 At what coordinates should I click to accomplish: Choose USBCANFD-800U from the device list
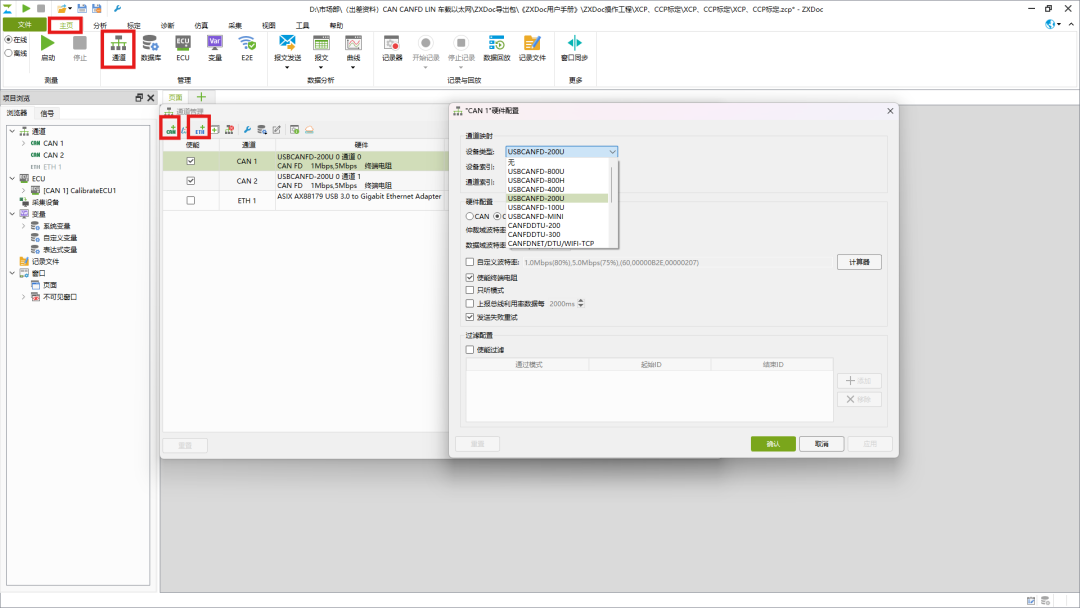[x=536, y=171]
